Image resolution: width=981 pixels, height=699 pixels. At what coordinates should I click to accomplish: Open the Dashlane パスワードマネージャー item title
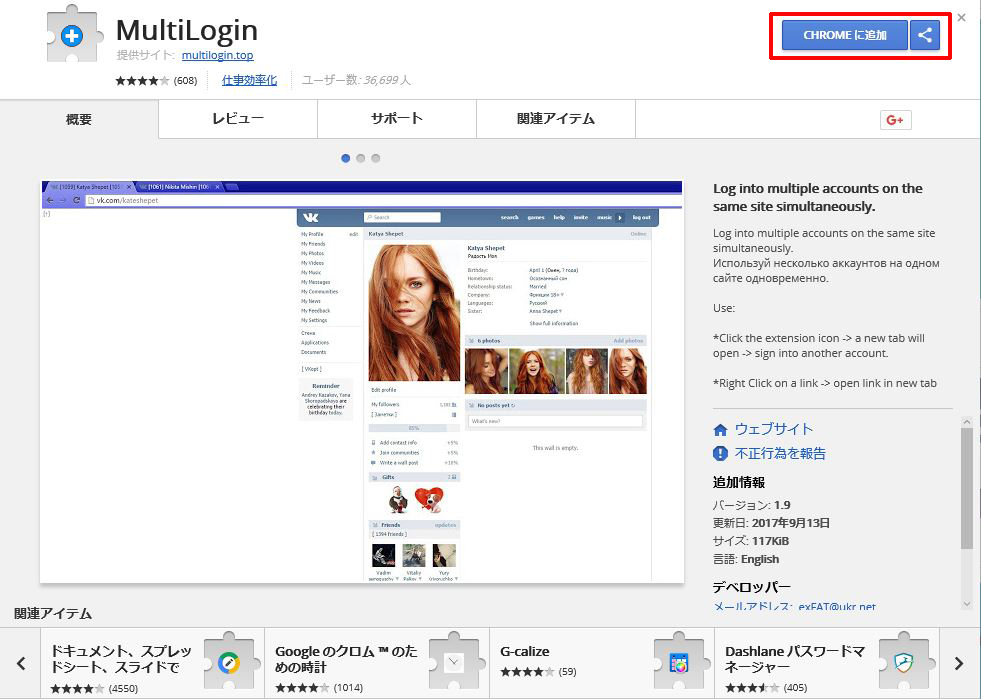[x=795, y=659]
